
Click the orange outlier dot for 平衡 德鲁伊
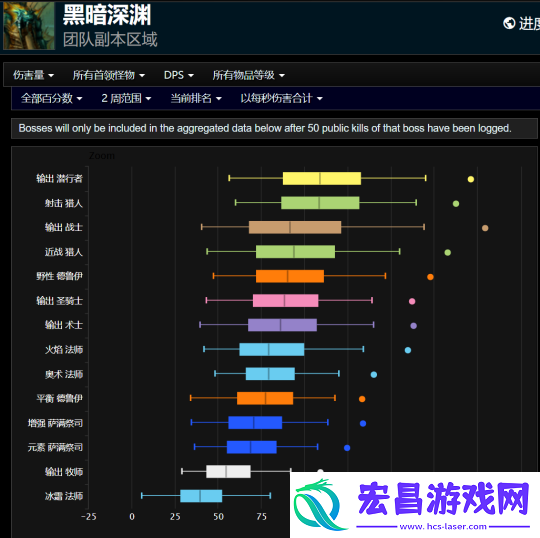(362, 399)
